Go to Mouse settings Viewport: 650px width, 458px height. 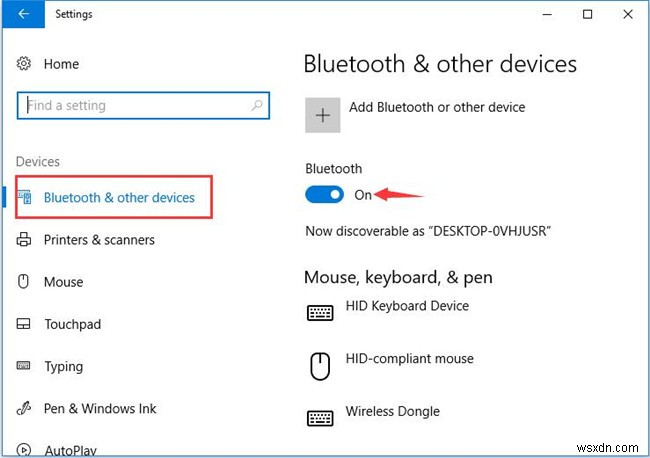coord(63,282)
